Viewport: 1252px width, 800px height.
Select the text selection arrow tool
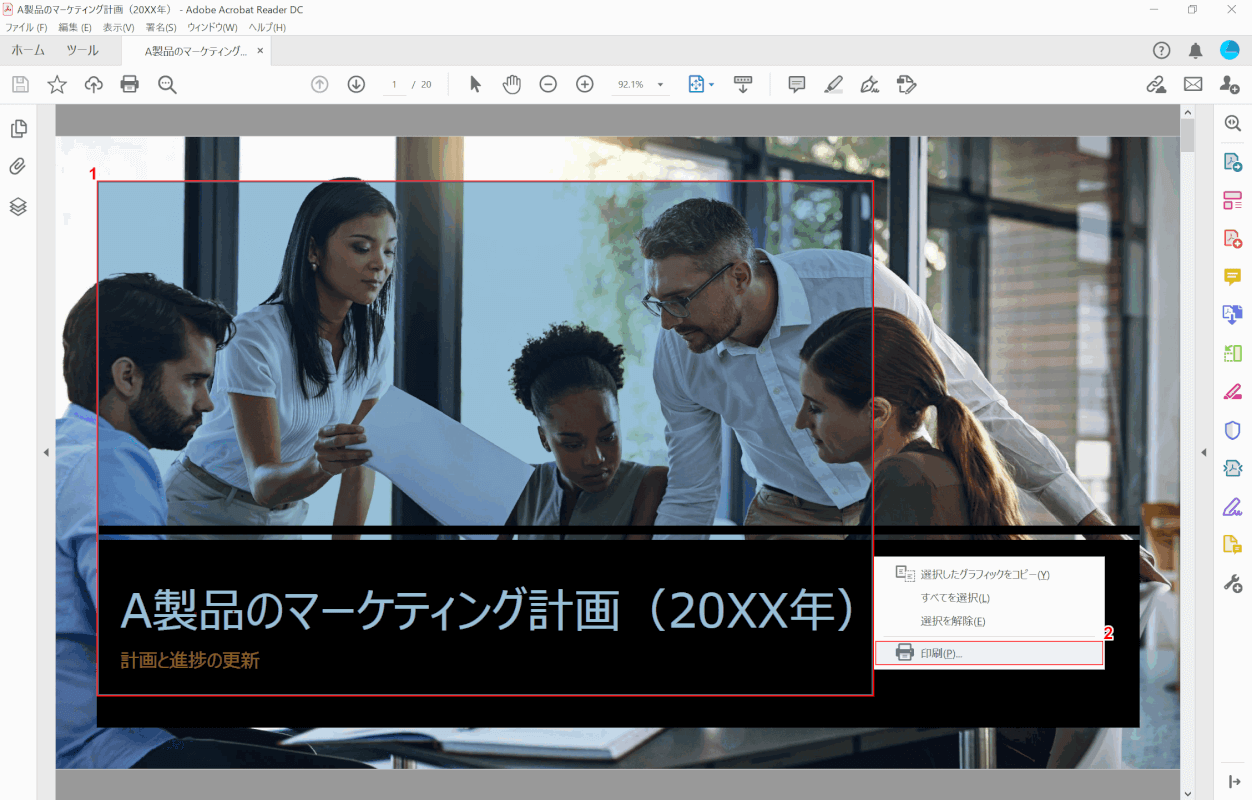475,84
